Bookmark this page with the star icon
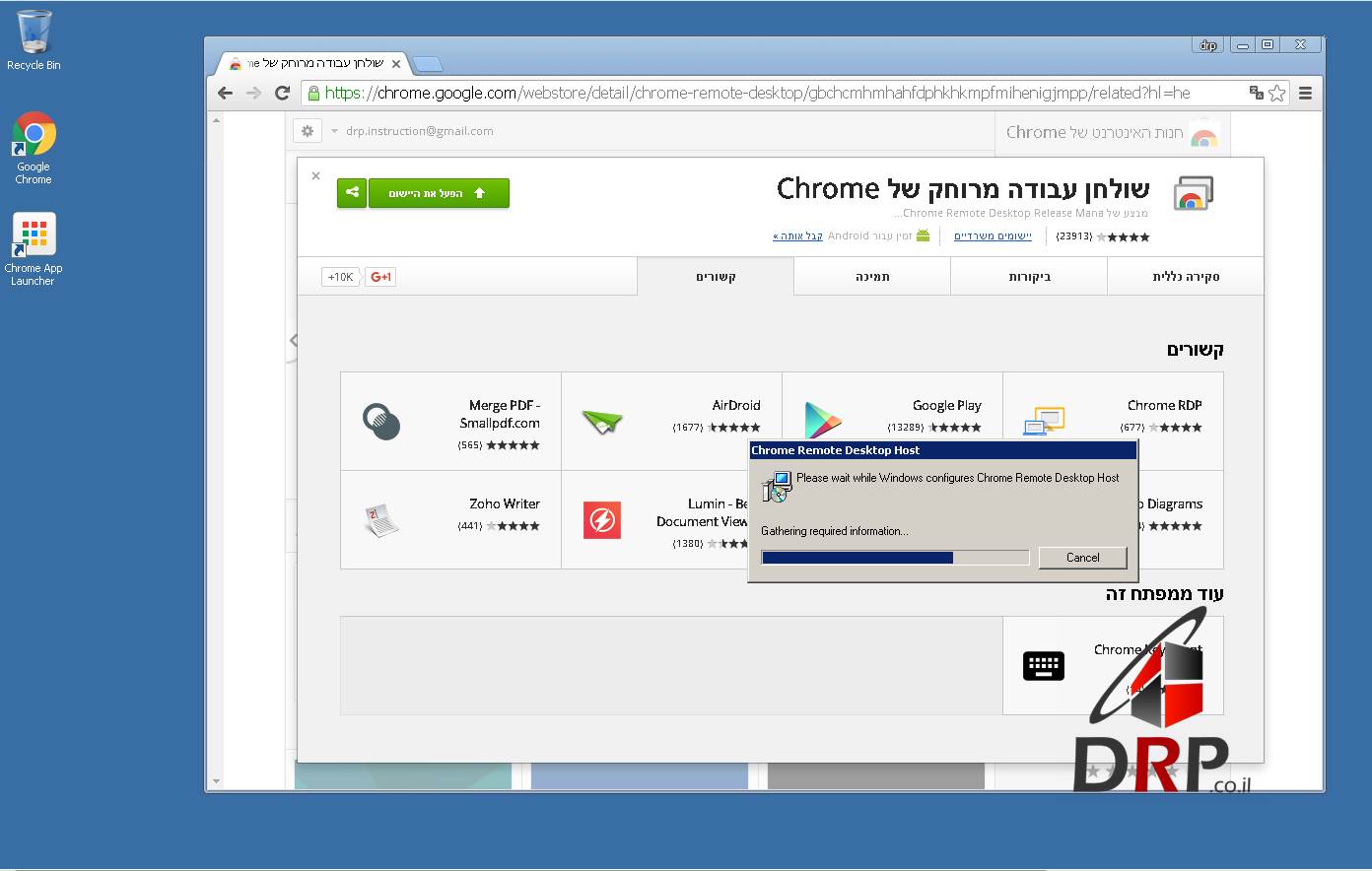 1277,93
